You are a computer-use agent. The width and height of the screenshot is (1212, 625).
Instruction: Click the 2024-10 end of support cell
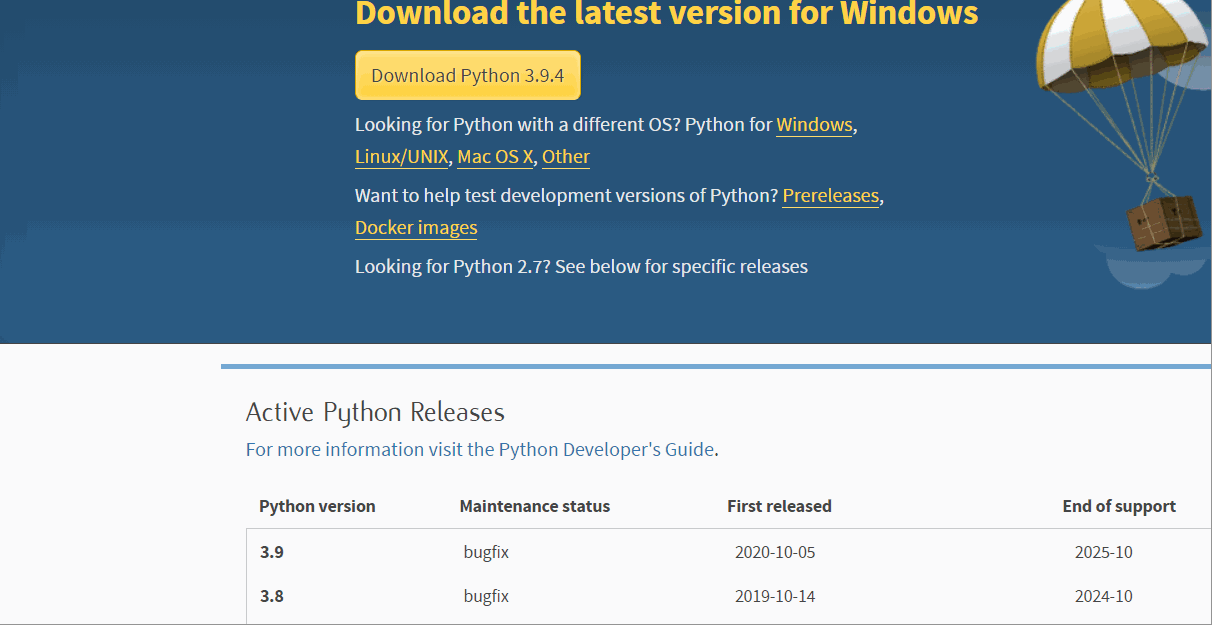[x=1104, y=596]
